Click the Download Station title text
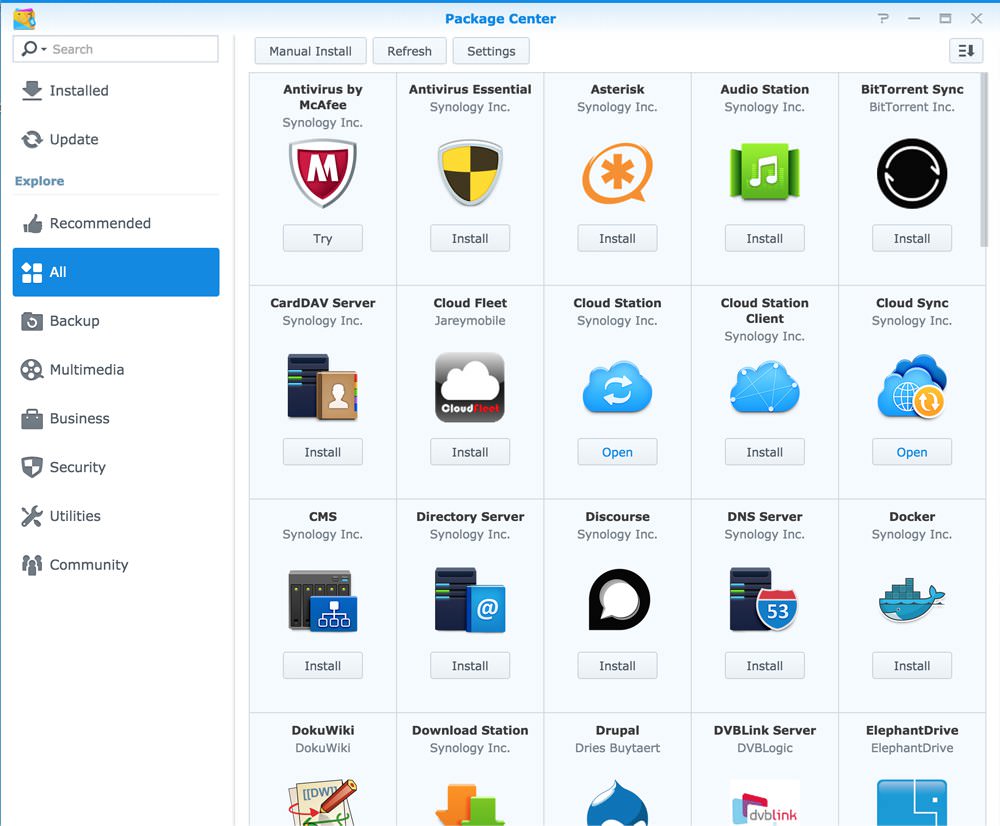1000x826 pixels. (470, 730)
